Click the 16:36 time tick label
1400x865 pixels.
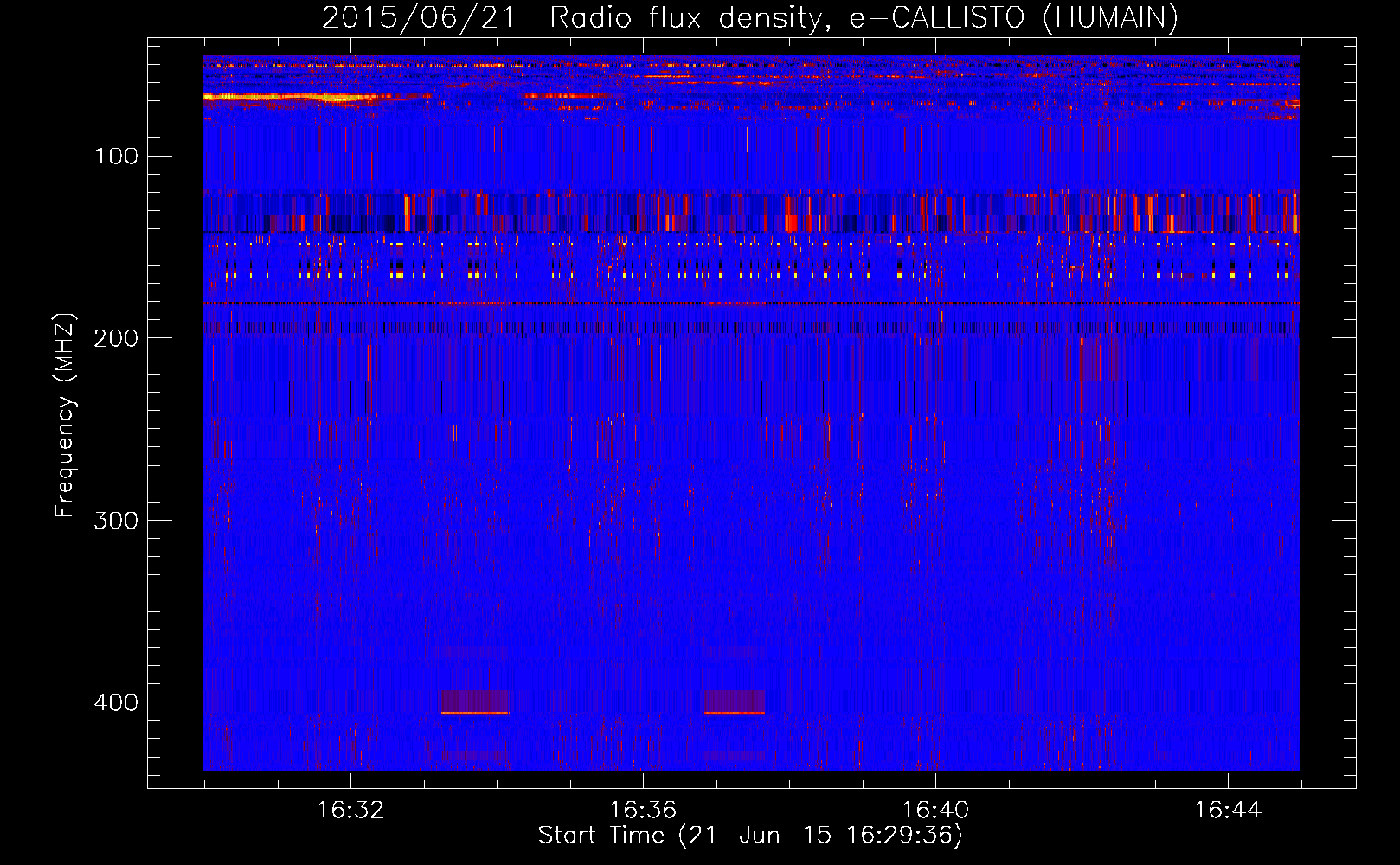[x=643, y=810]
